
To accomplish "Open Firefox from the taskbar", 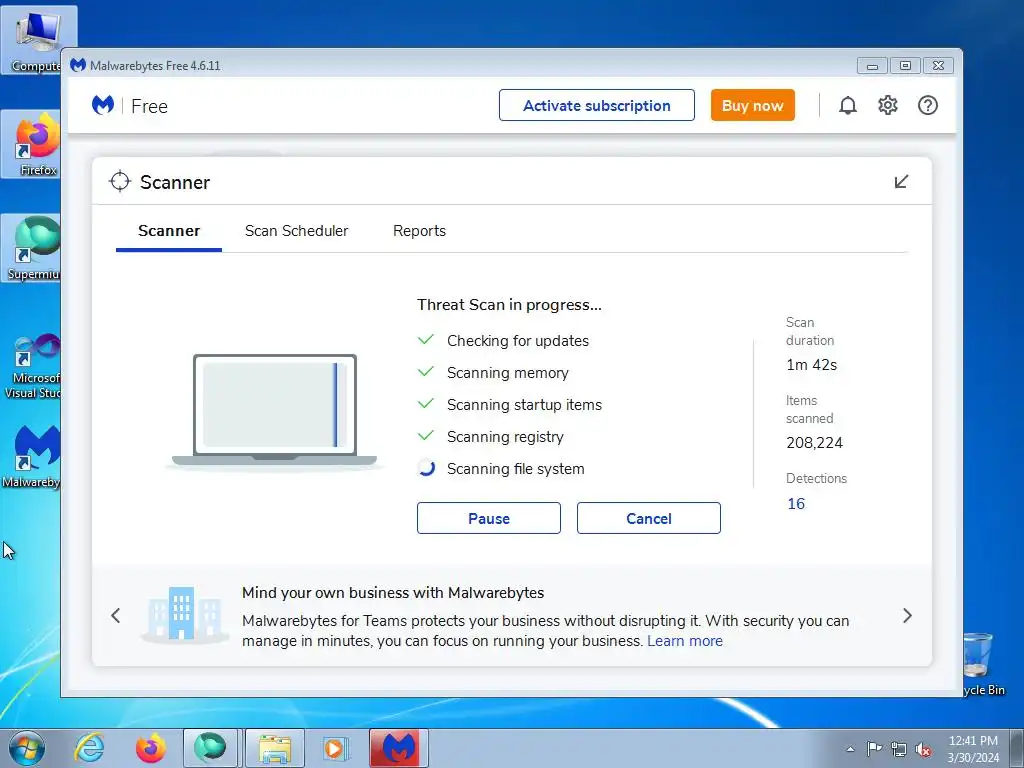I will tap(150, 748).
